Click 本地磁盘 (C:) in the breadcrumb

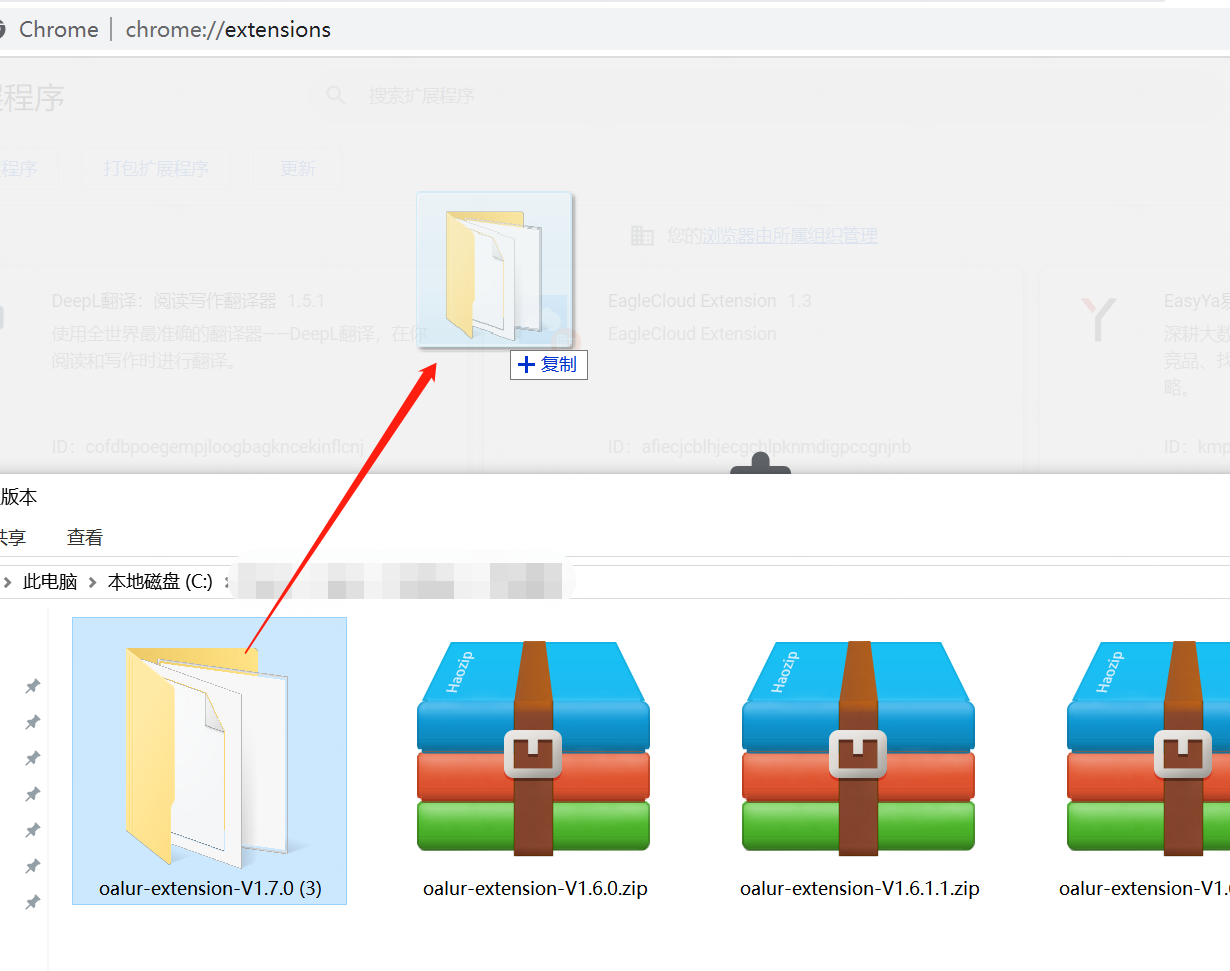(x=160, y=581)
